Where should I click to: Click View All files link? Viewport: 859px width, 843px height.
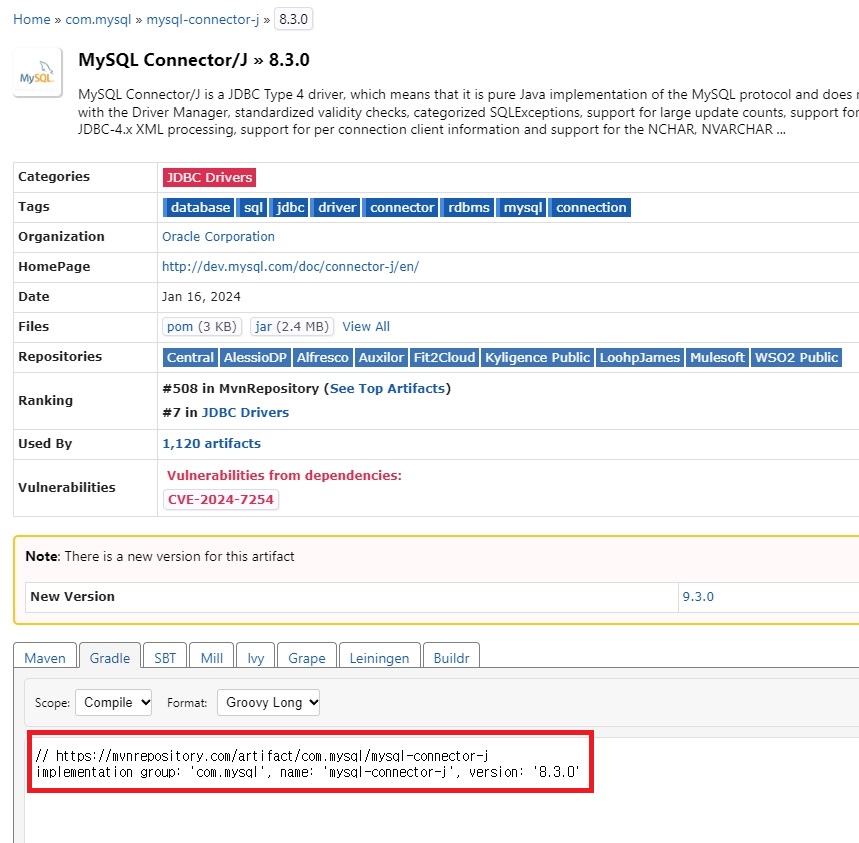click(366, 327)
